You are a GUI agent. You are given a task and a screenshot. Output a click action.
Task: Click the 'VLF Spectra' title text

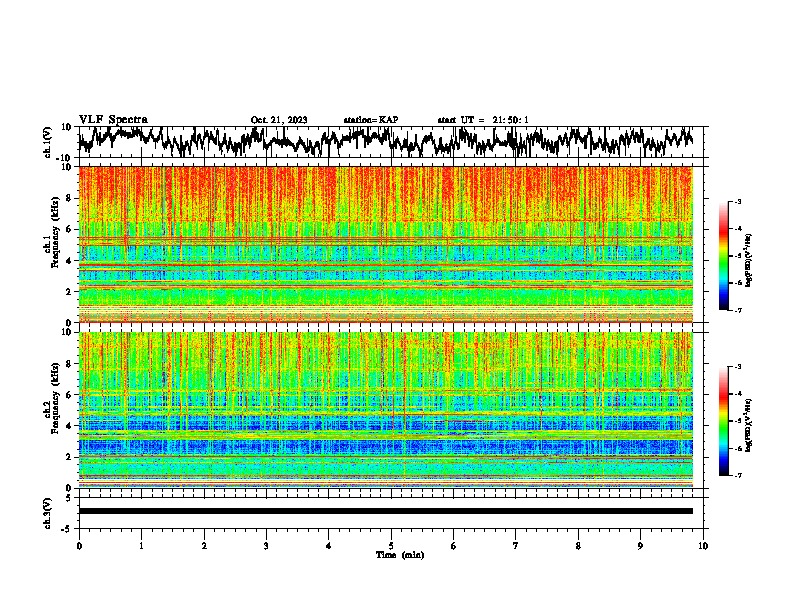pyautogui.click(x=113, y=120)
